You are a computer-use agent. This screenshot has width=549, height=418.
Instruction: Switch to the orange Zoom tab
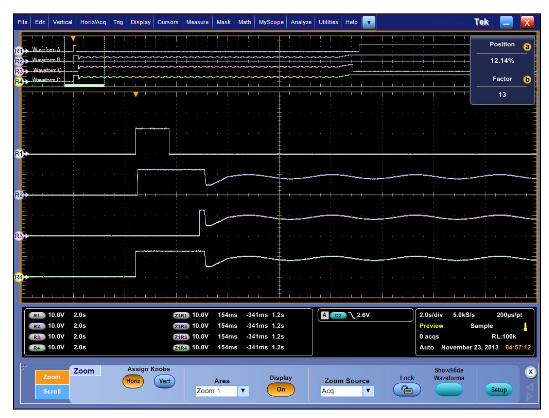pyautogui.click(x=52, y=377)
